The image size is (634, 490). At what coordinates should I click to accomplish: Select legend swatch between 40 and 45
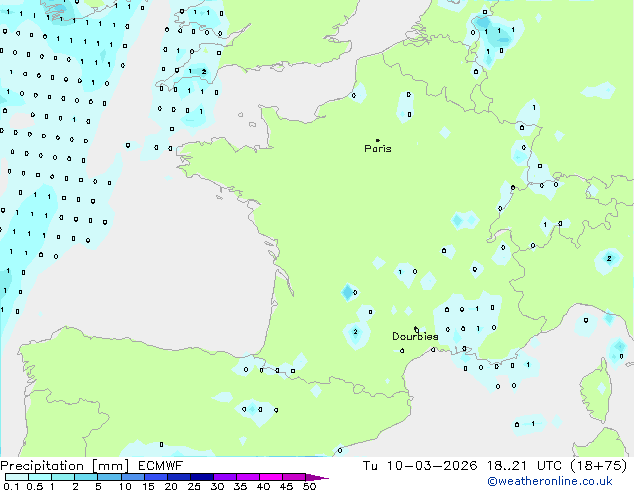pyautogui.click(x=271, y=477)
